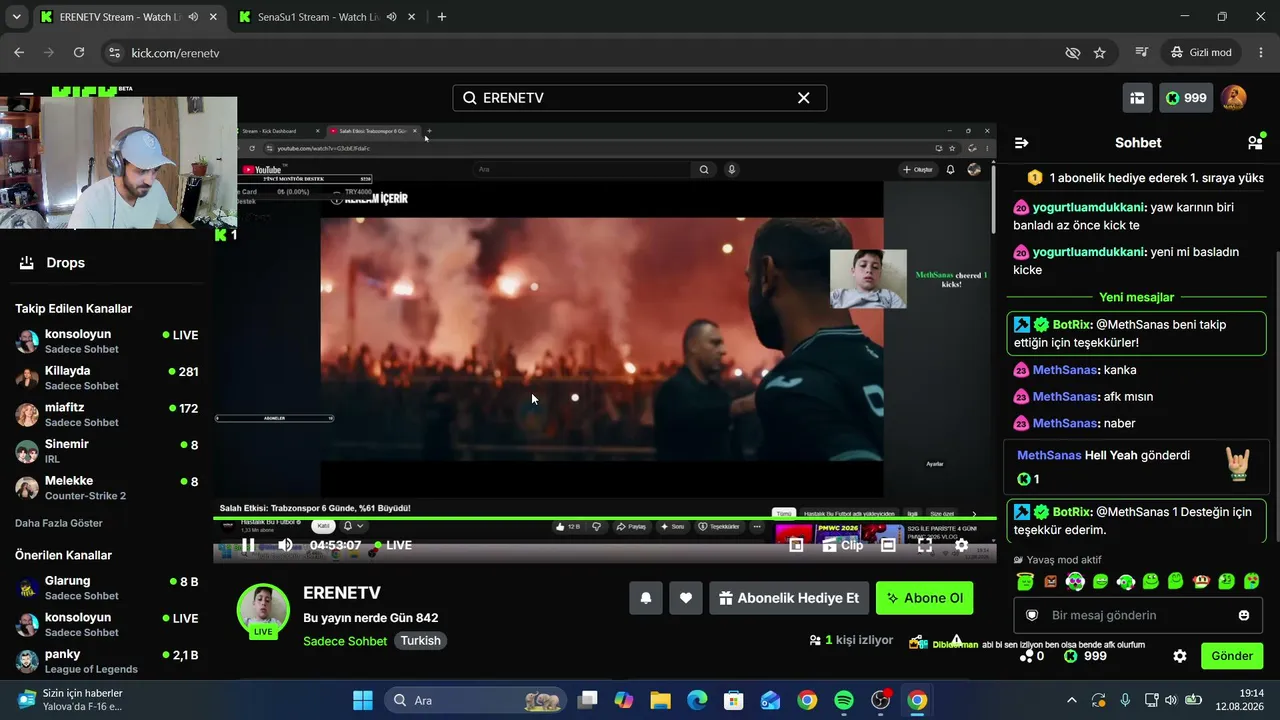Open the Kick shop icon in header

click(x=1137, y=98)
